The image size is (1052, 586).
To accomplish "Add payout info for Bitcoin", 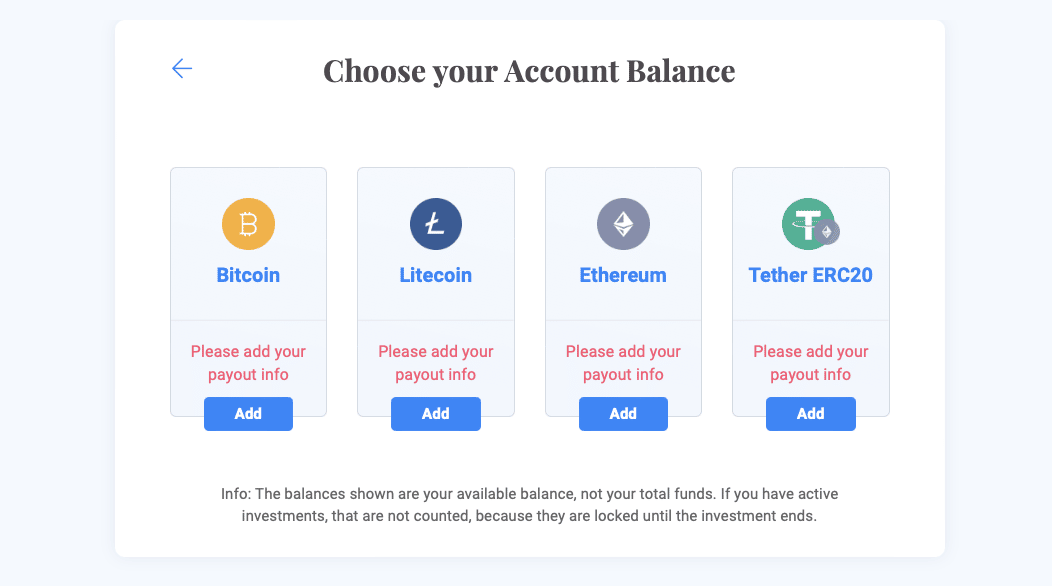I will coord(248,413).
